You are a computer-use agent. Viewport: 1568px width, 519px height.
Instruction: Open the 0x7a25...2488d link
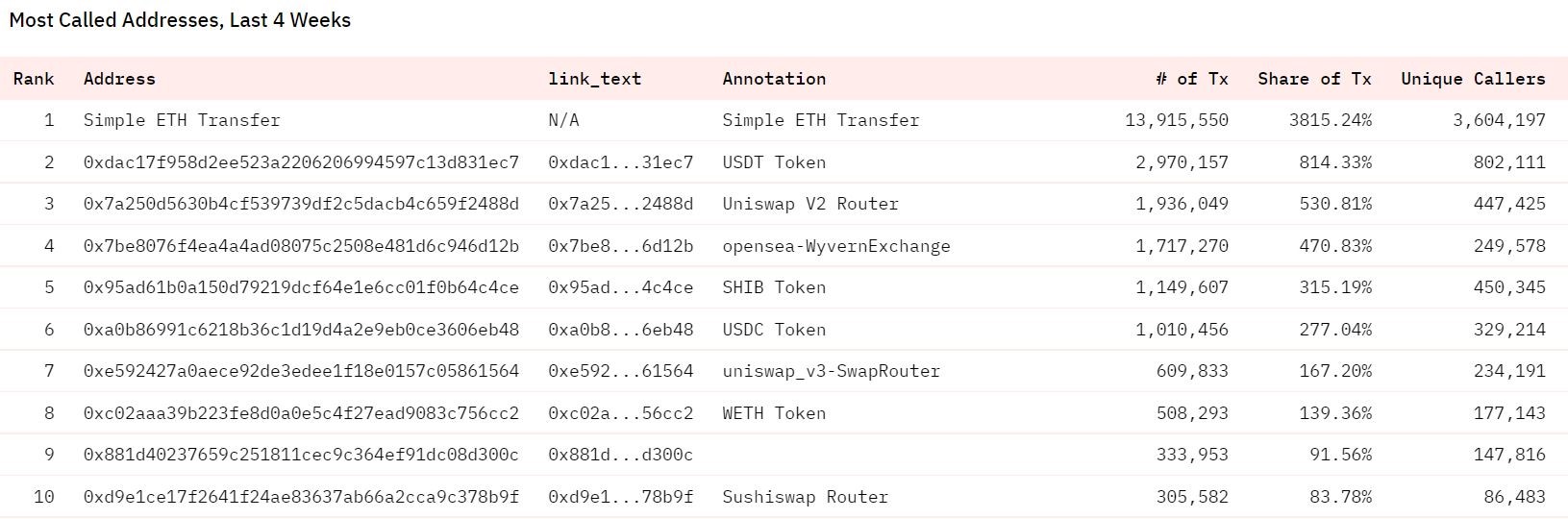(620, 204)
